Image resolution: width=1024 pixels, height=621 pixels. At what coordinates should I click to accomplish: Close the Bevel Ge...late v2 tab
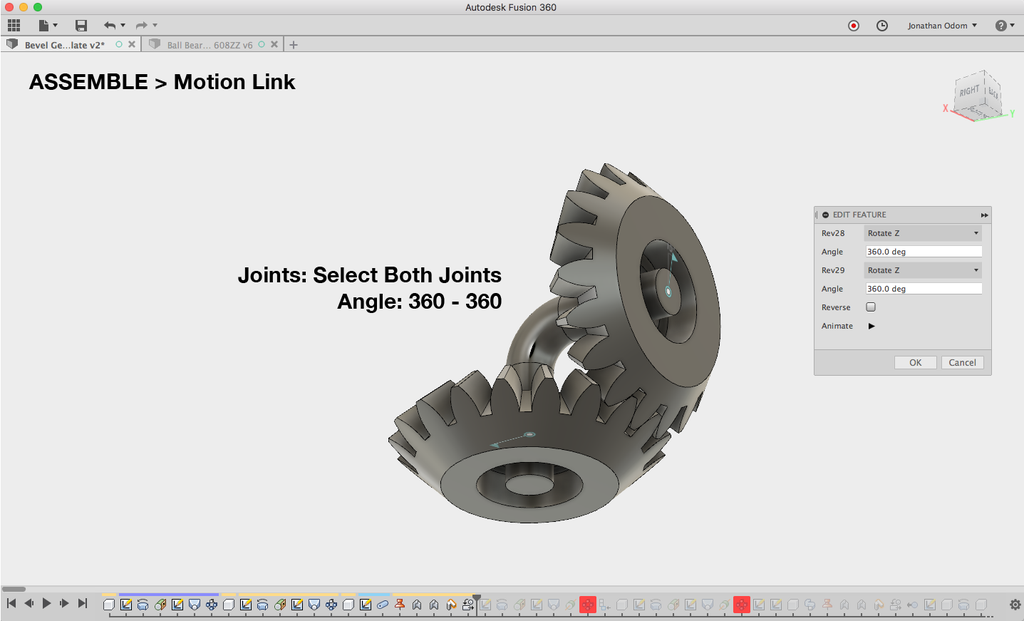point(132,44)
